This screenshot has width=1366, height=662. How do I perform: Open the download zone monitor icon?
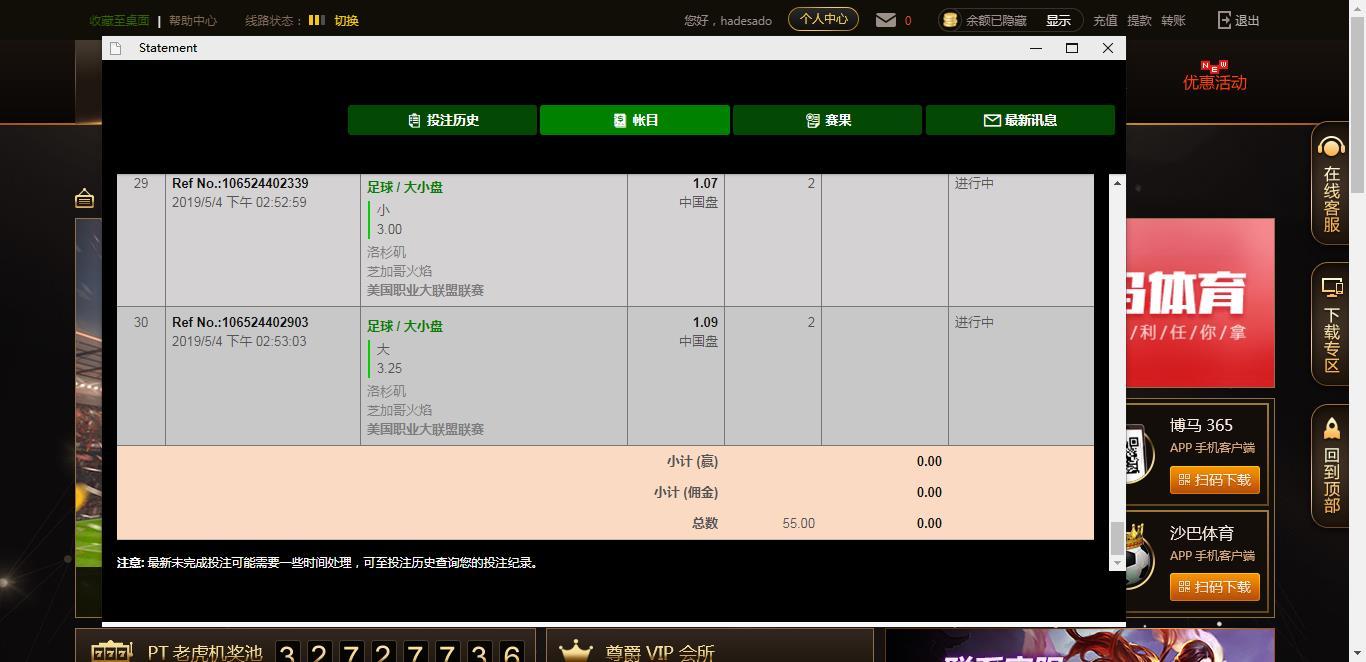(1331, 288)
